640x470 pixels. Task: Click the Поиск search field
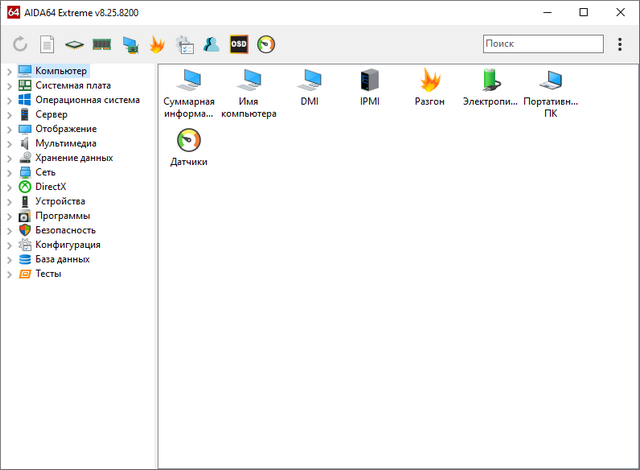pos(542,44)
